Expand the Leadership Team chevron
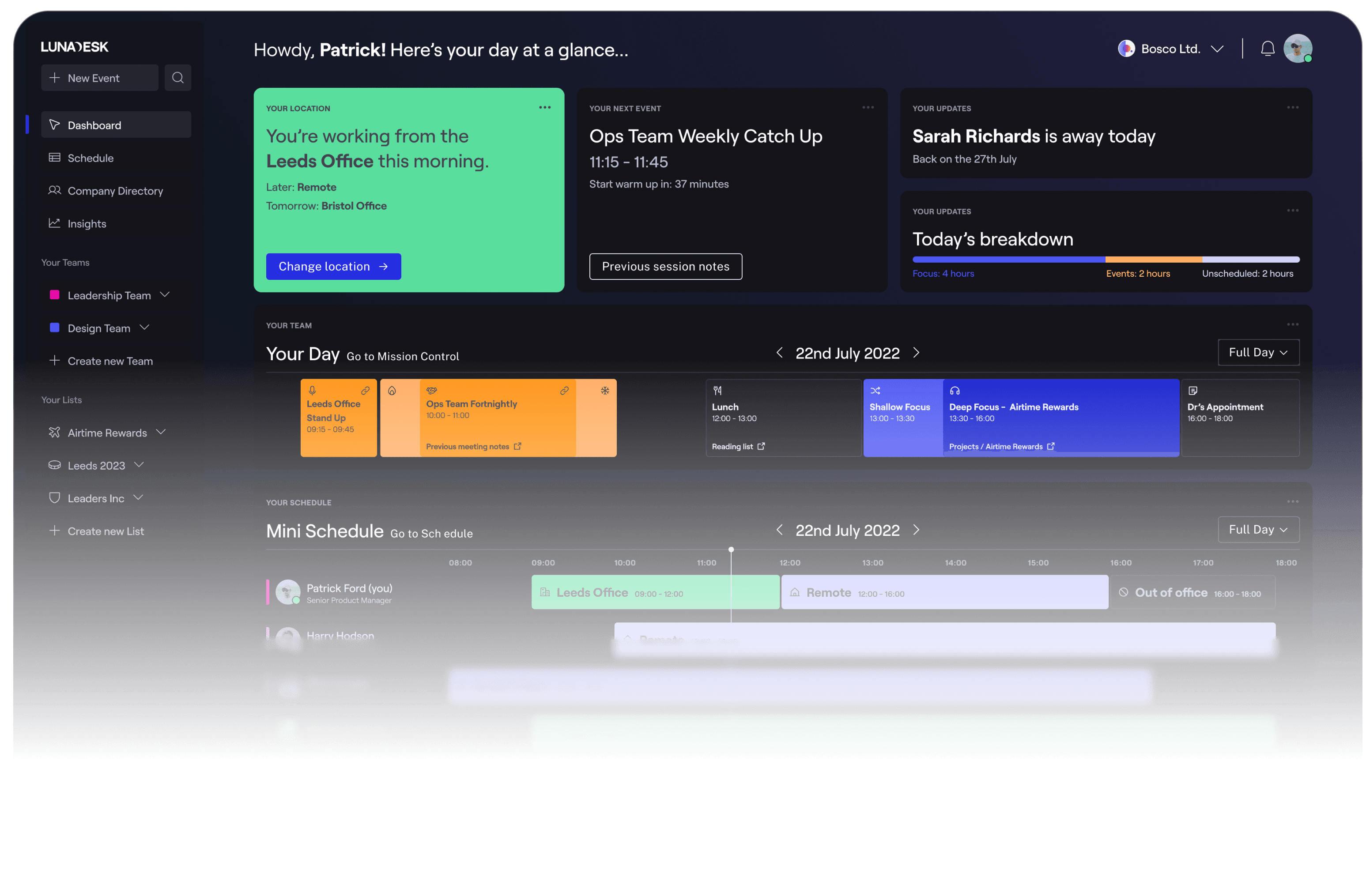Image resolution: width=1366 pixels, height=896 pixels. pos(165,295)
